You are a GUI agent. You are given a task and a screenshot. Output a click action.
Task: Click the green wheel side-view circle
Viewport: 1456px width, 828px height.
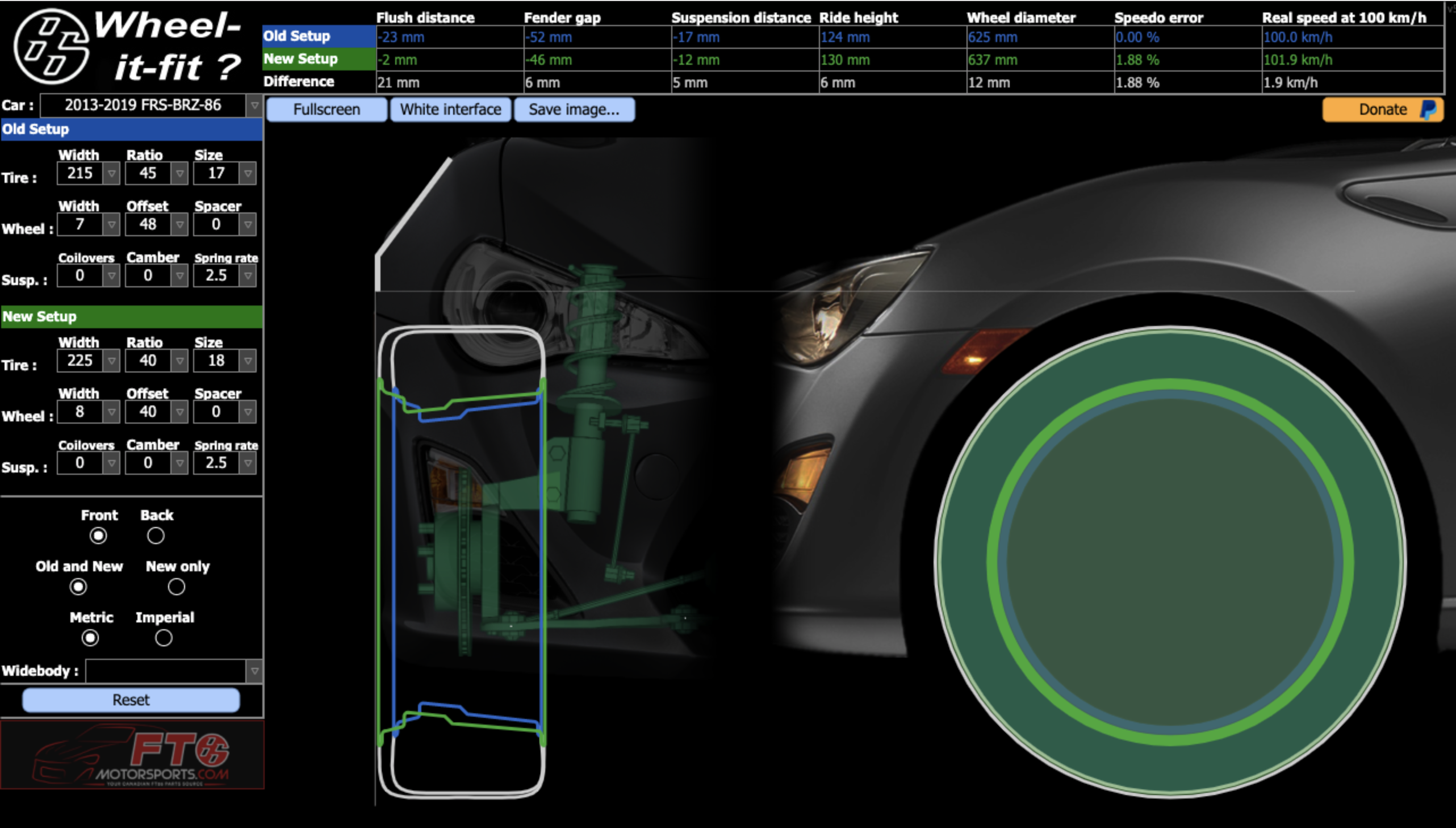click(1170, 562)
